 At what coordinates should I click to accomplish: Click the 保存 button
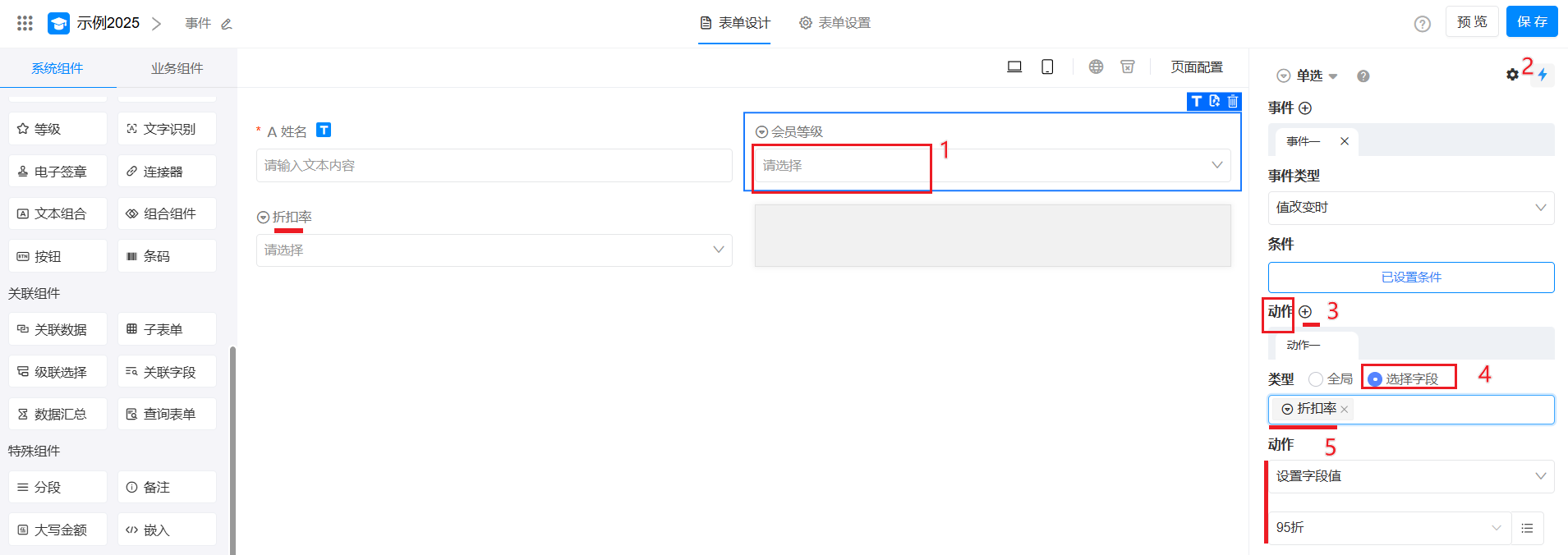pyautogui.click(x=1532, y=21)
